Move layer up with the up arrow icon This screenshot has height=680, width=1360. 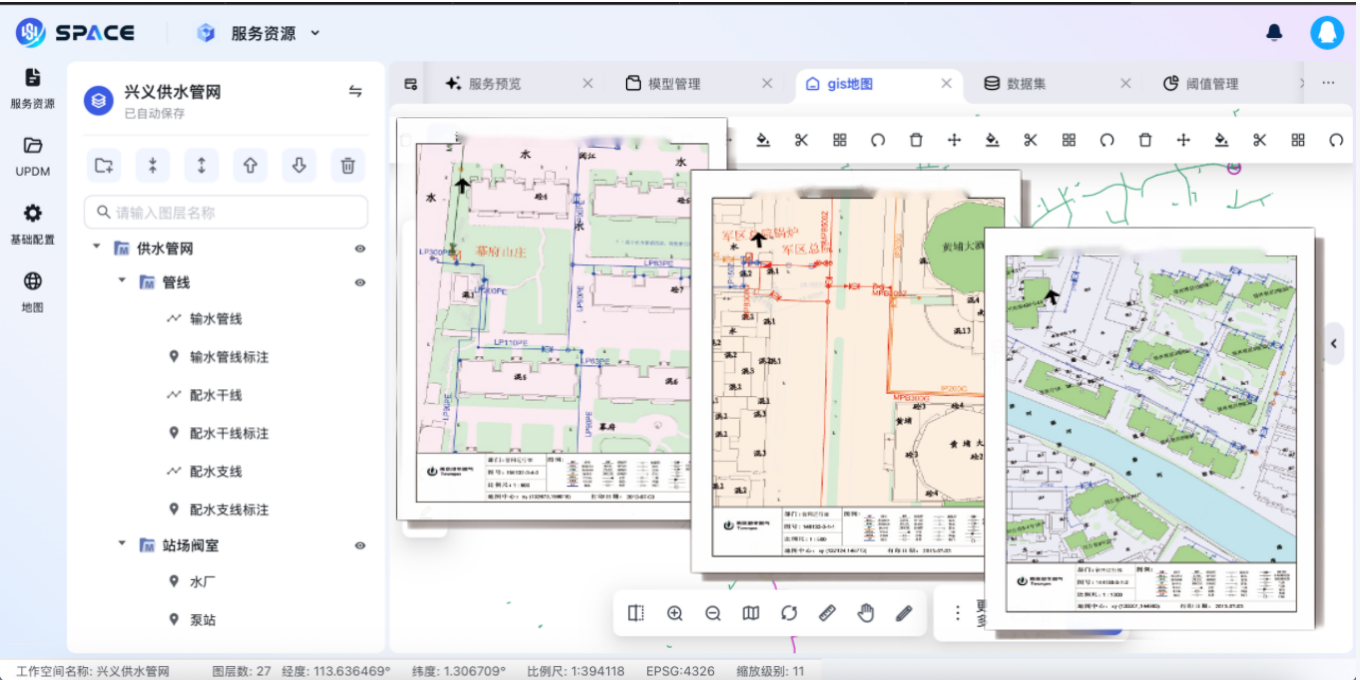[250, 166]
